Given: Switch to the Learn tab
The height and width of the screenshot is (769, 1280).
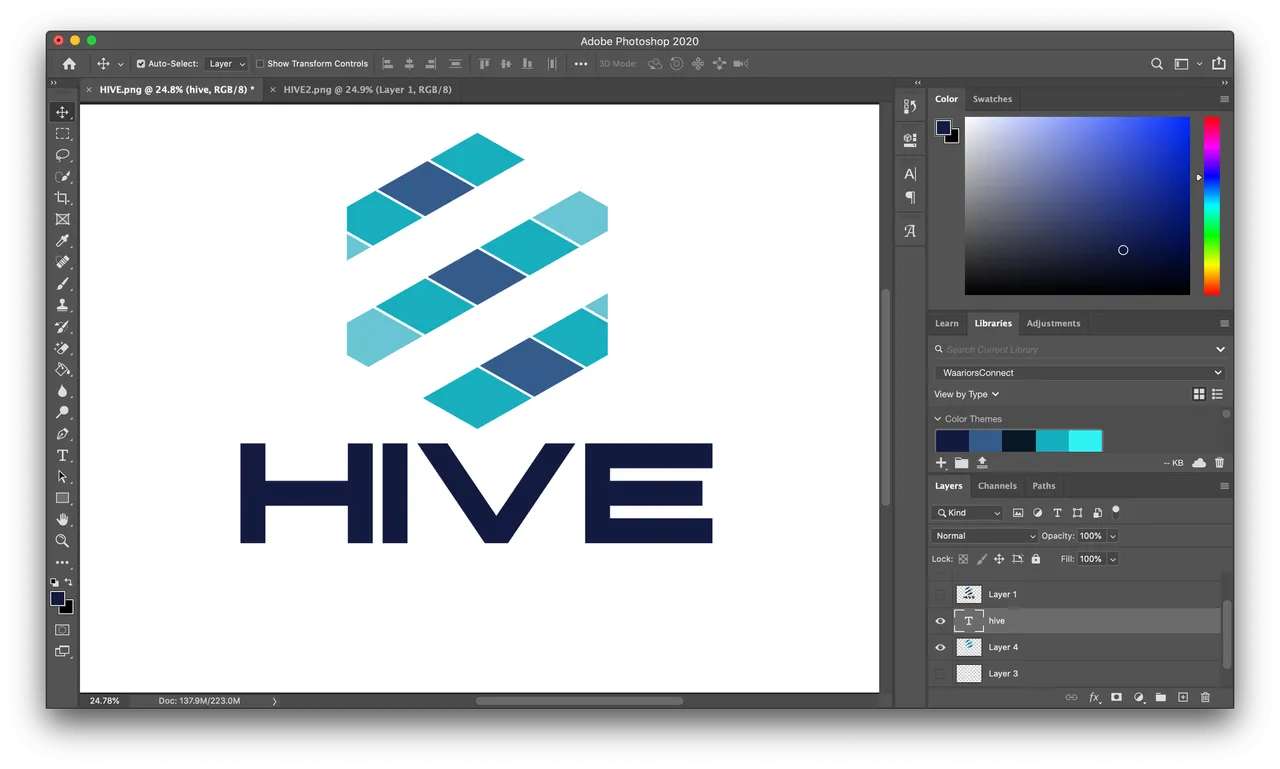Looking at the screenshot, I should (947, 323).
